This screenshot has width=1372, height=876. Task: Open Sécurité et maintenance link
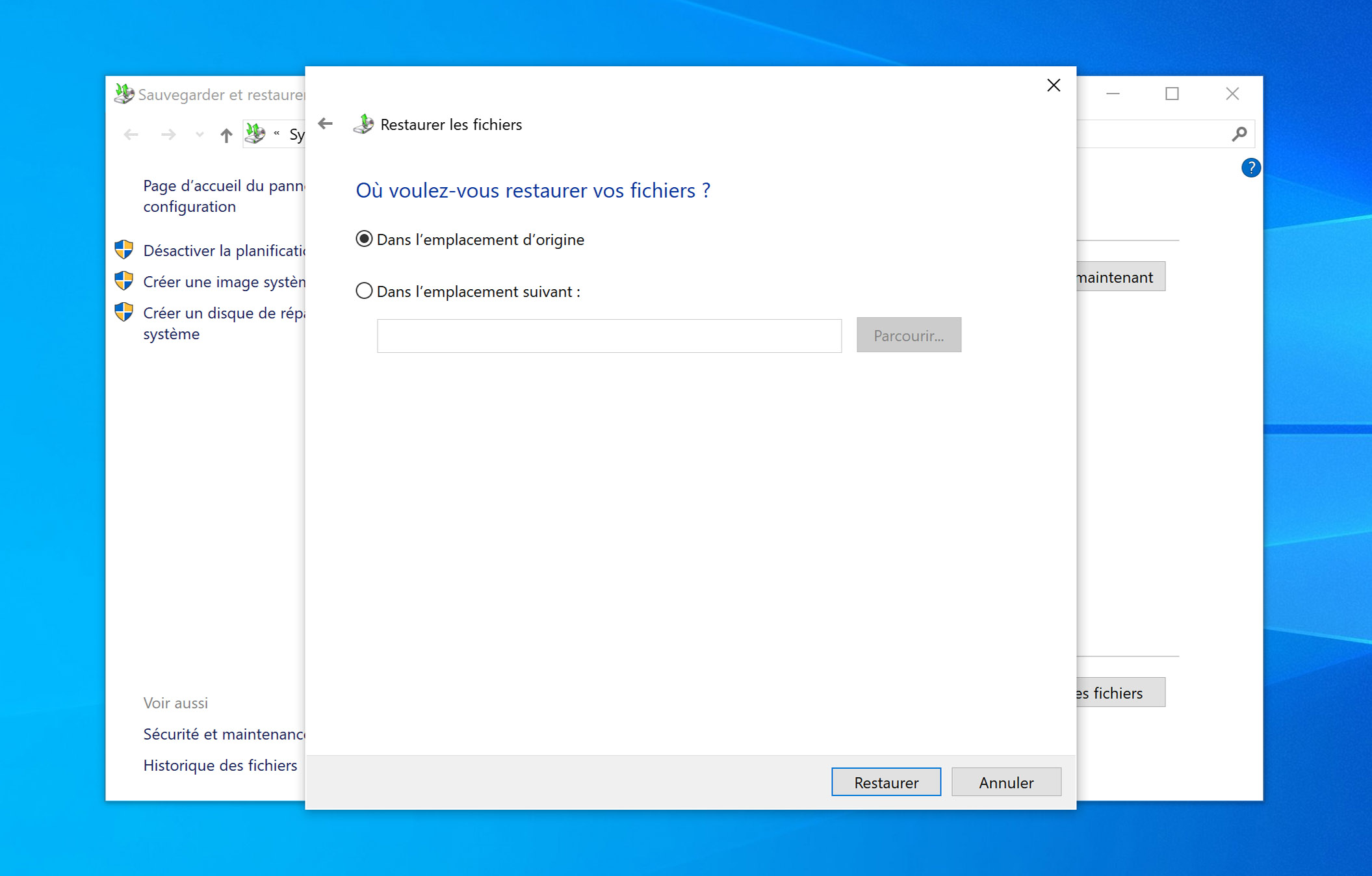click(224, 734)
